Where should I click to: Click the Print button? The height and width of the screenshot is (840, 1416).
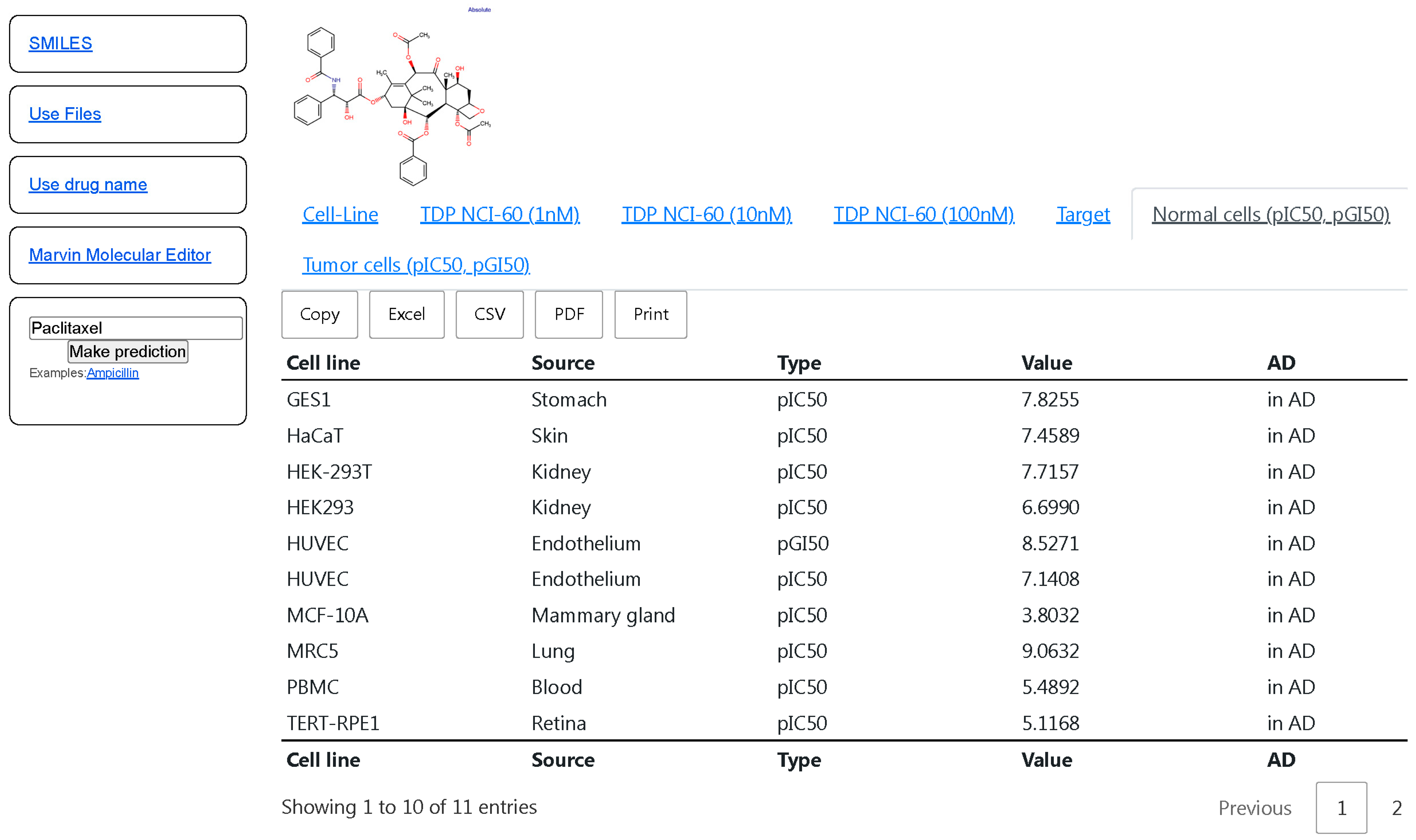(x=650, y=314)
